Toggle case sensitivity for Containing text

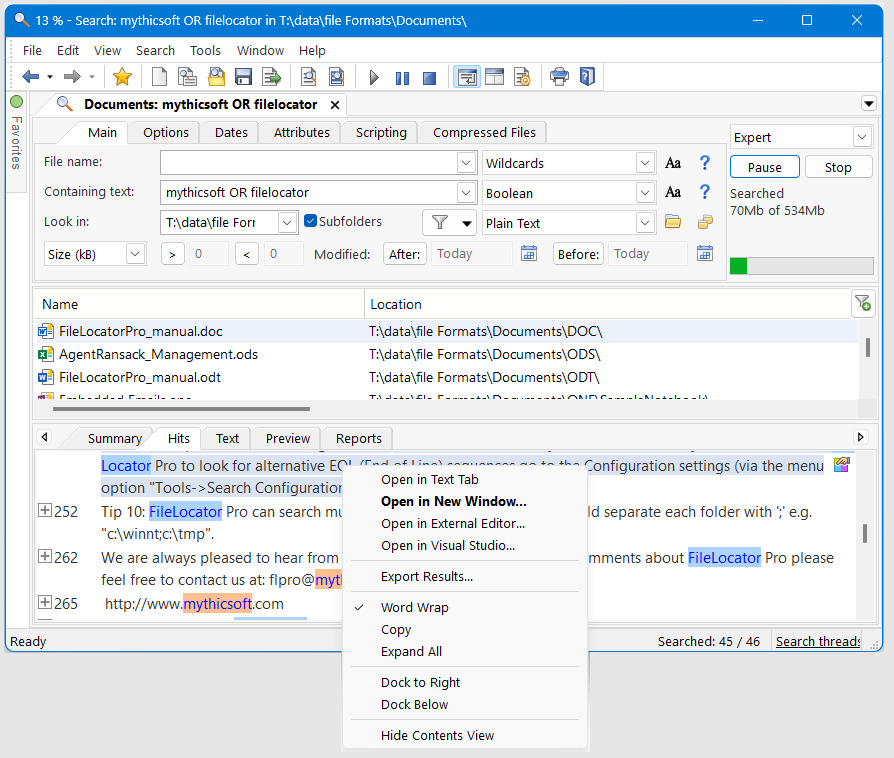(x=673, y=192)
